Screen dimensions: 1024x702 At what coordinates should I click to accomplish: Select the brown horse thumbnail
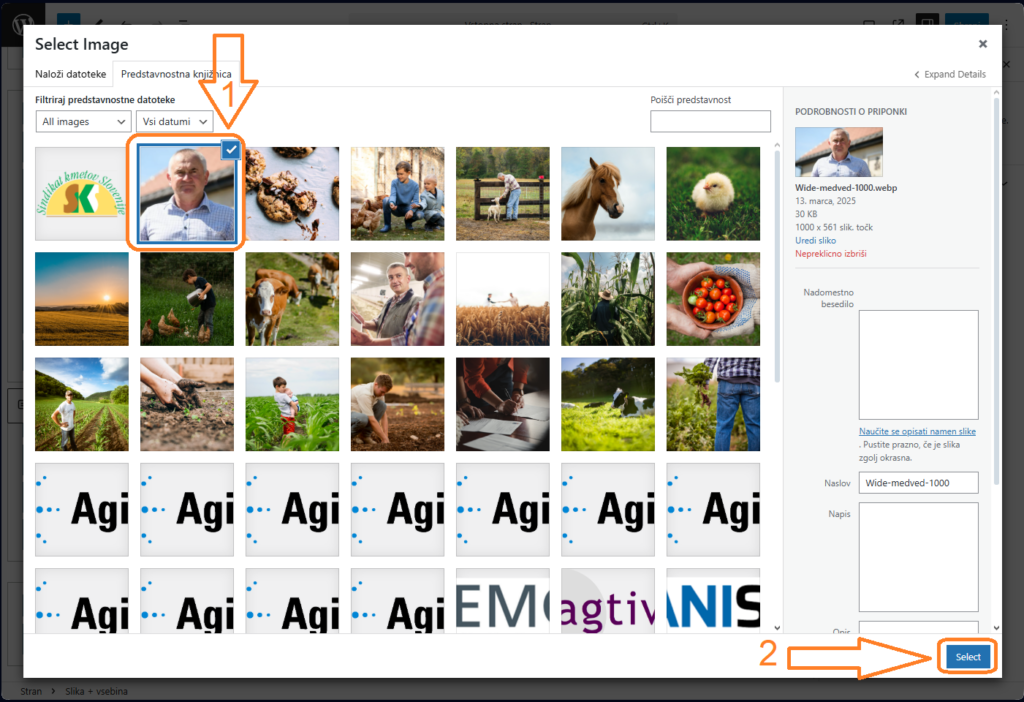pyautogui.click(x=607, y=193)
